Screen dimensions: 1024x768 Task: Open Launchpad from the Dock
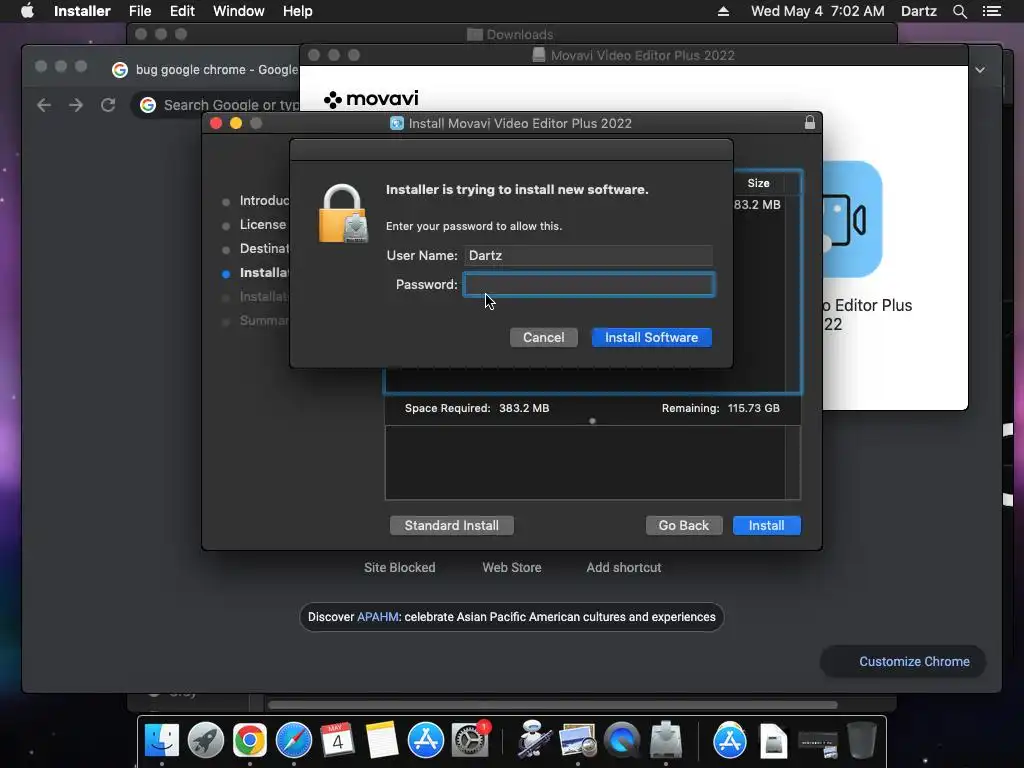pos(206,741)
